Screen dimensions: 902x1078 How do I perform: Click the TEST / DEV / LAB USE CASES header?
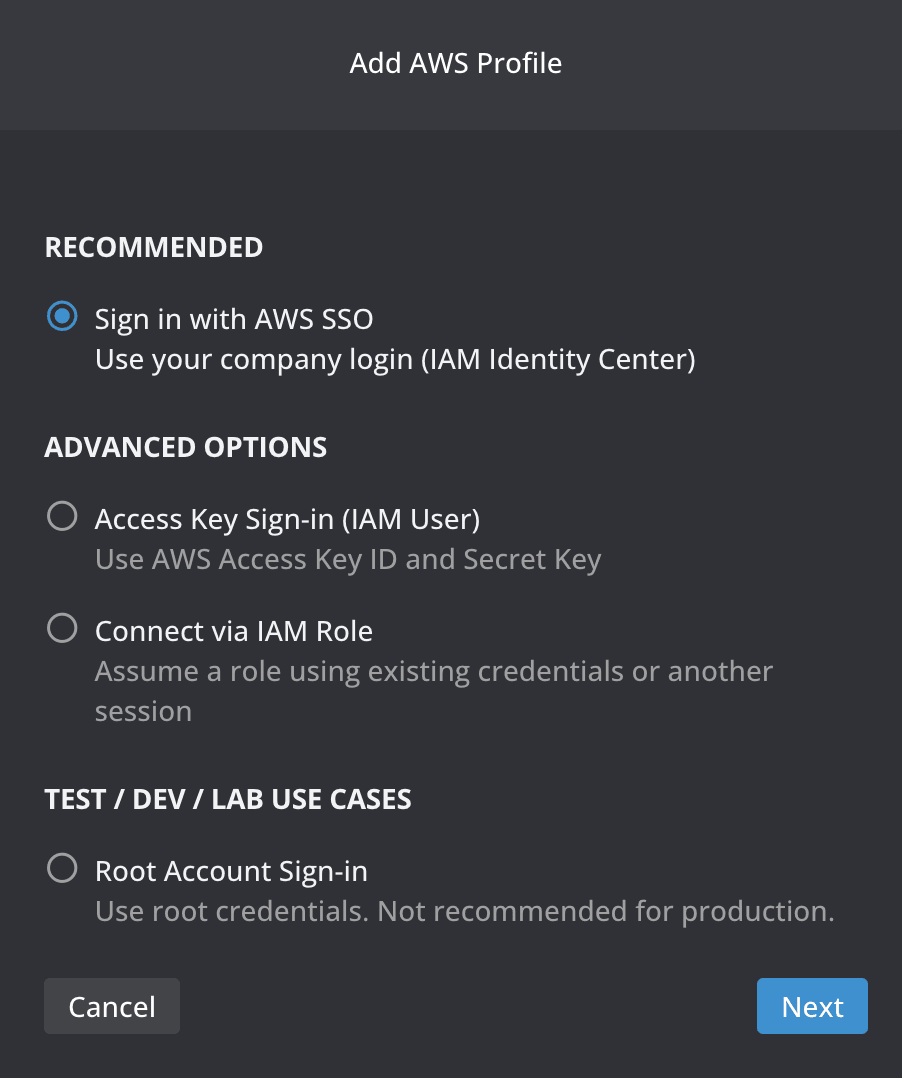click(x=227, y=799)
